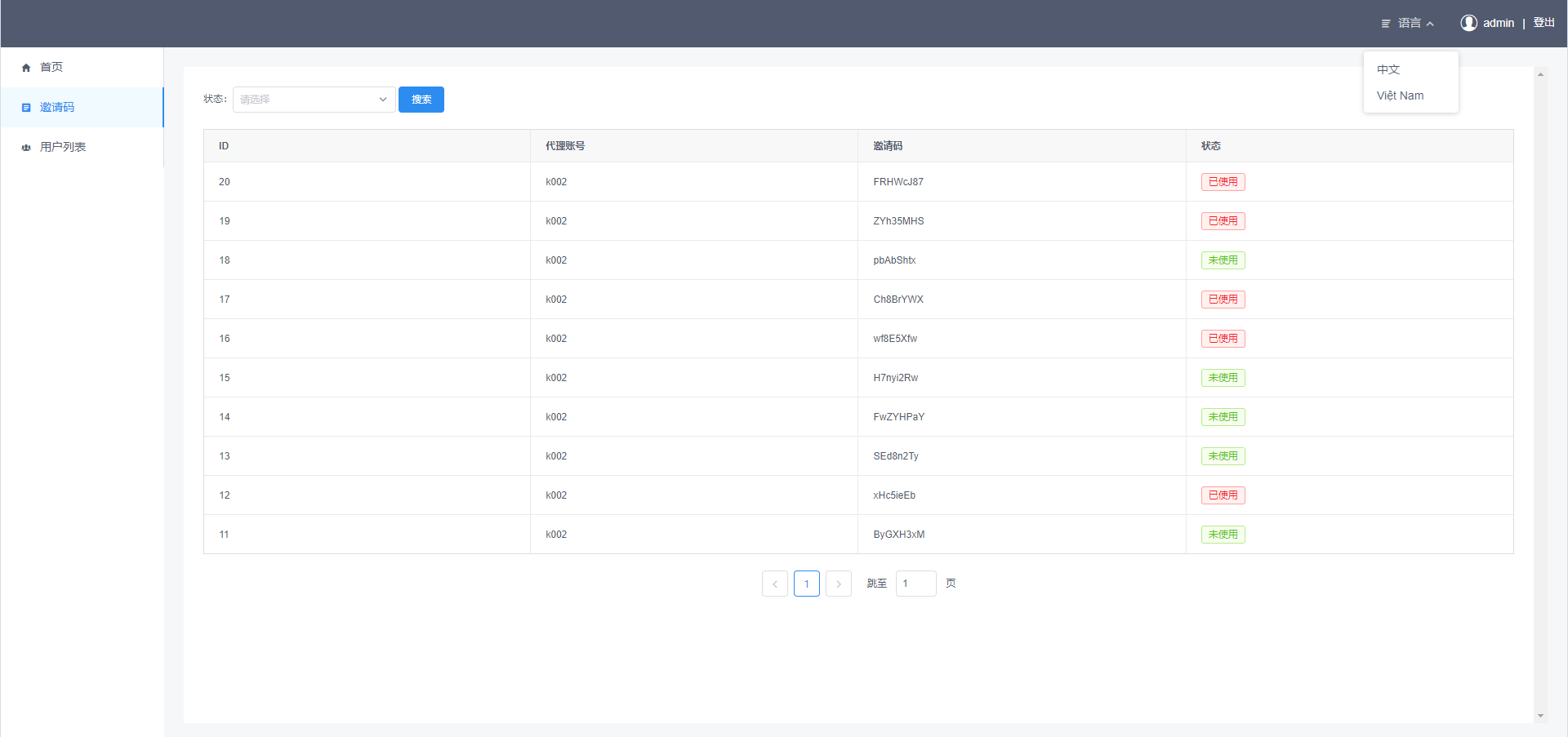Open the status filter dropdown
This screenshot has height=737, width=1568.
point(314,100)
